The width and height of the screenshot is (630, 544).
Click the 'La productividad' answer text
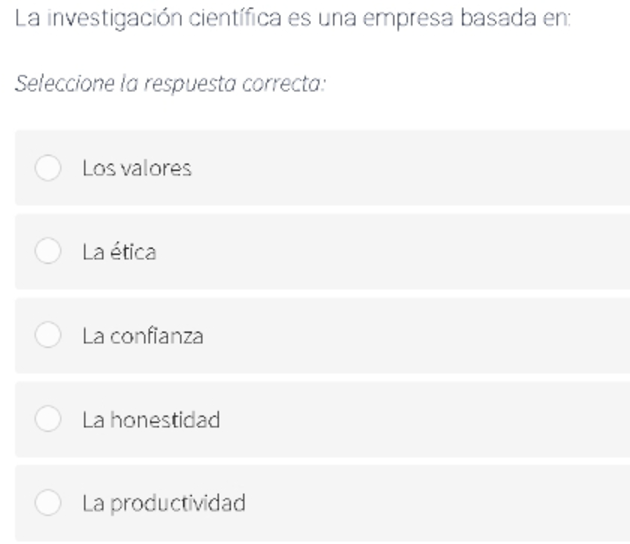click(x=164, y=503)
